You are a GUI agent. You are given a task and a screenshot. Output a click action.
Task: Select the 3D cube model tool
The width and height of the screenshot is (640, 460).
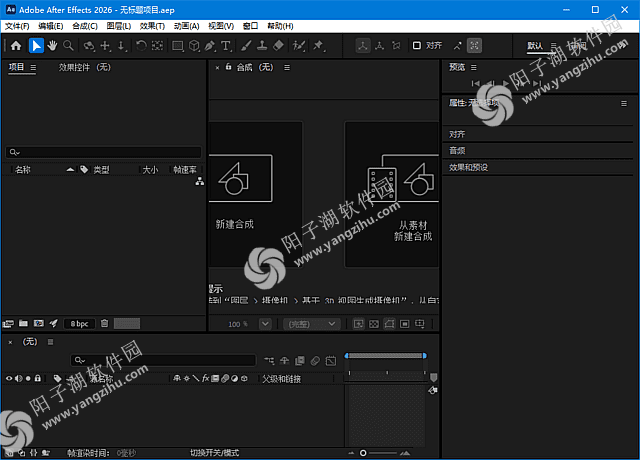click(x=195, y=46)
